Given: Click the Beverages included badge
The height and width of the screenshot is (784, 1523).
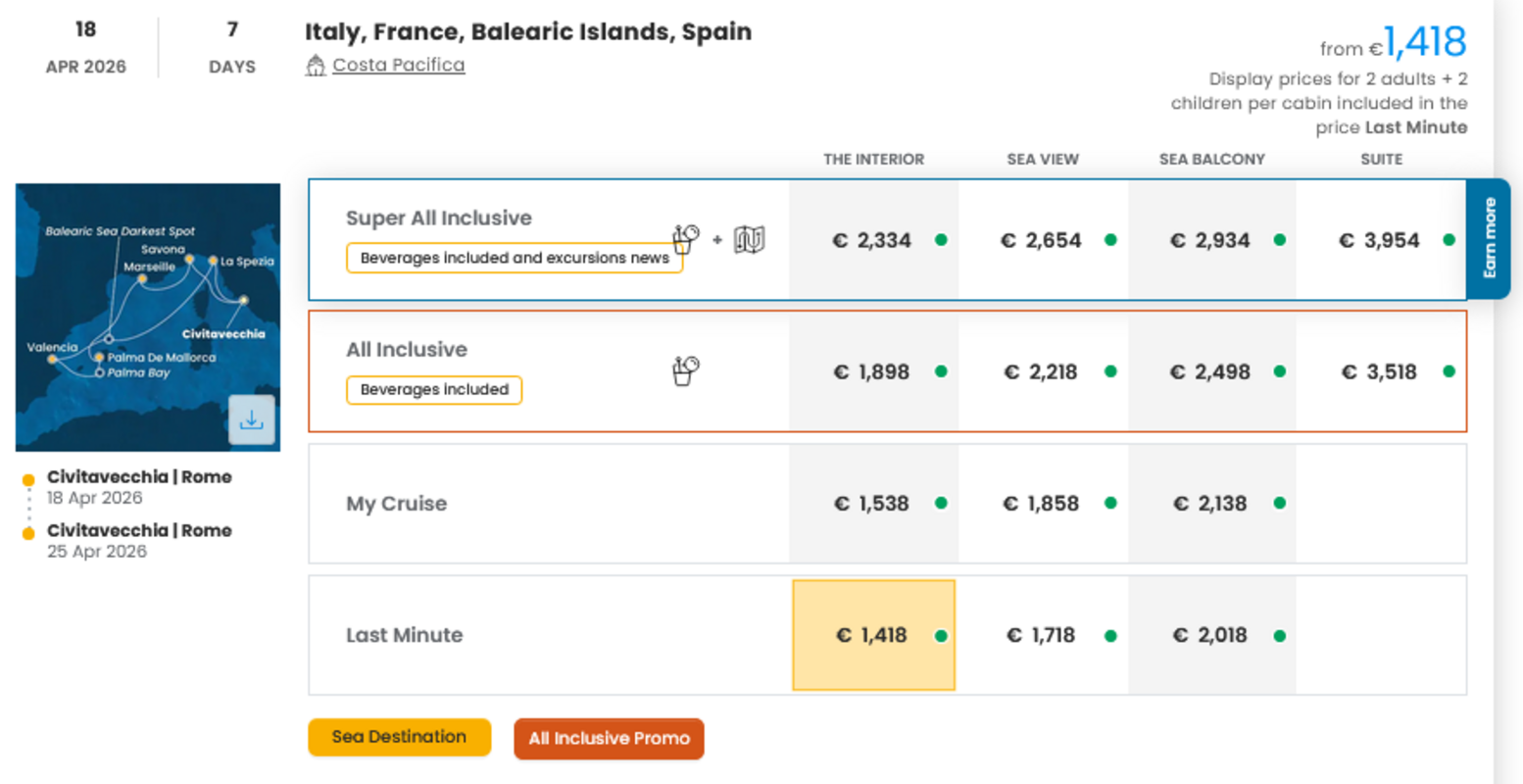Looking at the screenshot, I should pyautogui.click(x=434, y=390).
